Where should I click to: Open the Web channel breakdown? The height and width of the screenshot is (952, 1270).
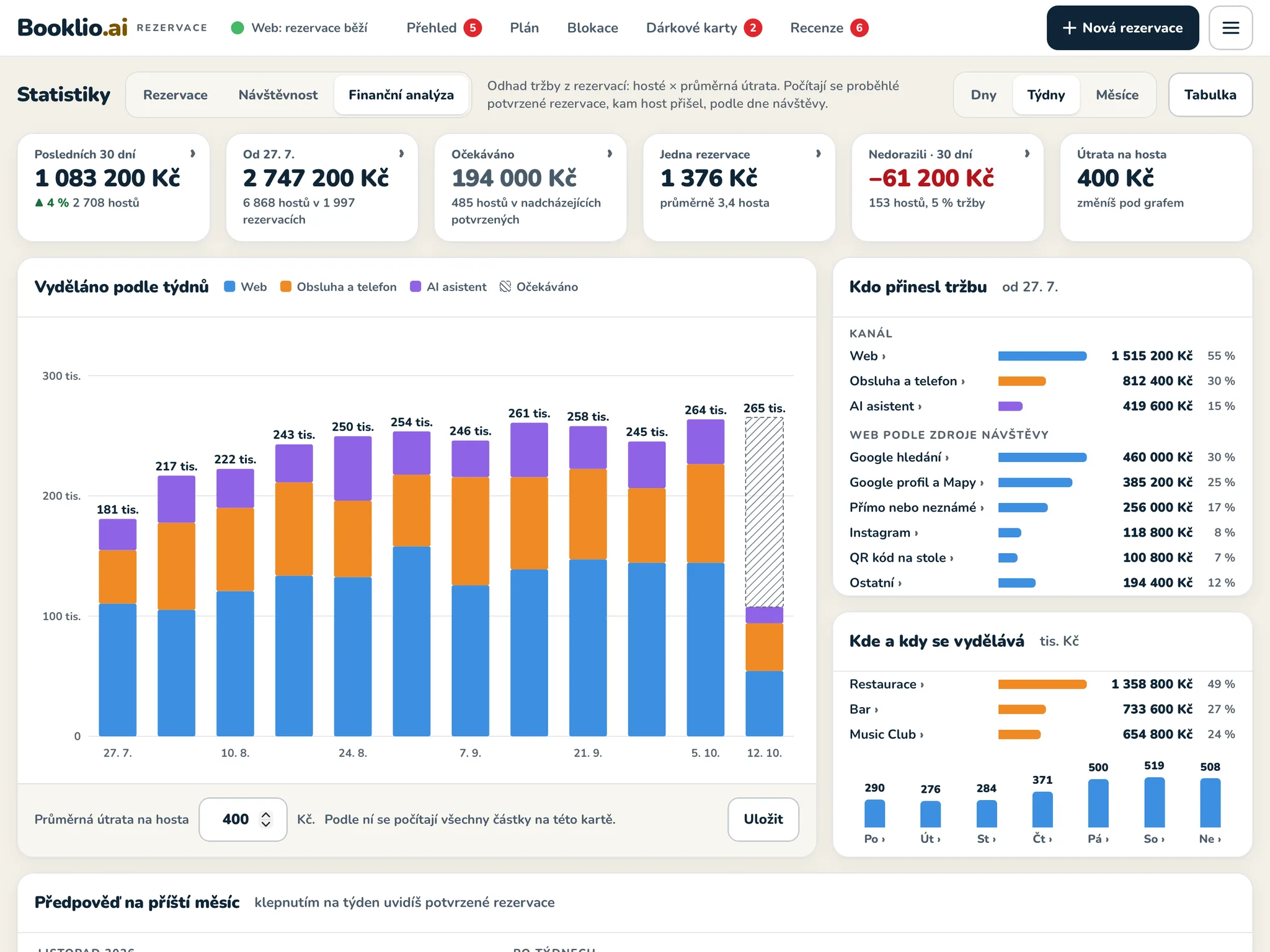tap(1042, 356)
